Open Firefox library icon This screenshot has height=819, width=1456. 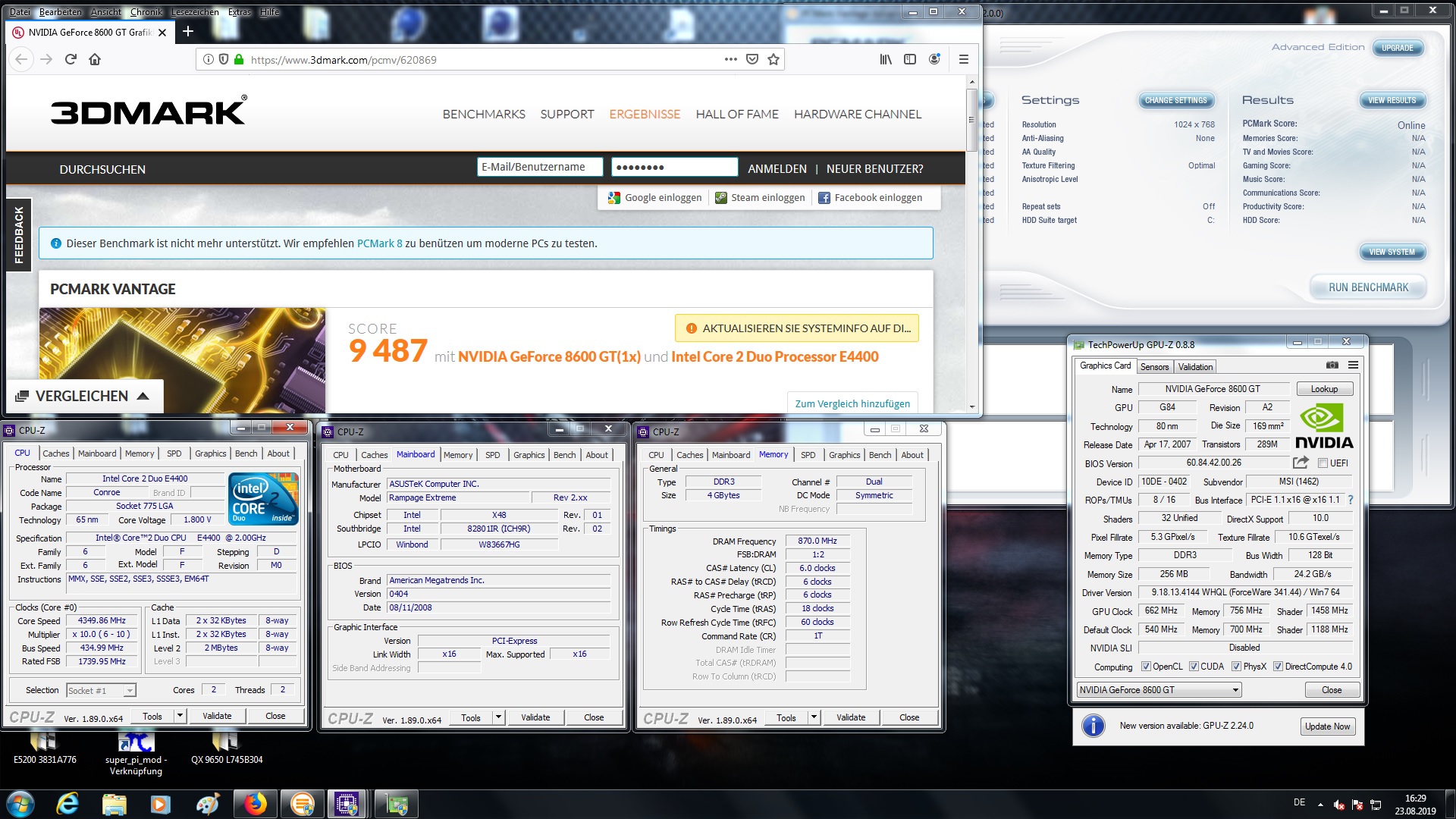coord(886,59)
